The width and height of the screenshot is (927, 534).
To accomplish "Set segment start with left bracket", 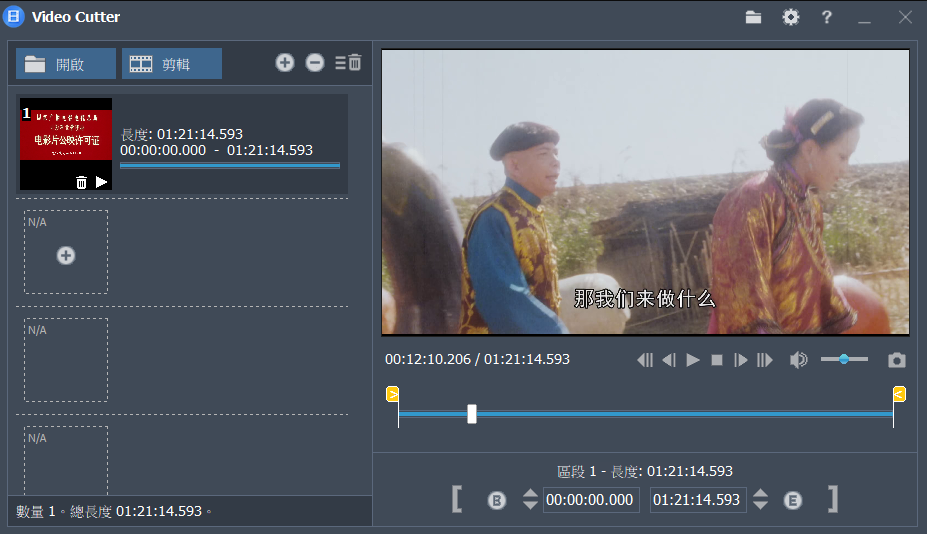I will click(x=456, y=499).
